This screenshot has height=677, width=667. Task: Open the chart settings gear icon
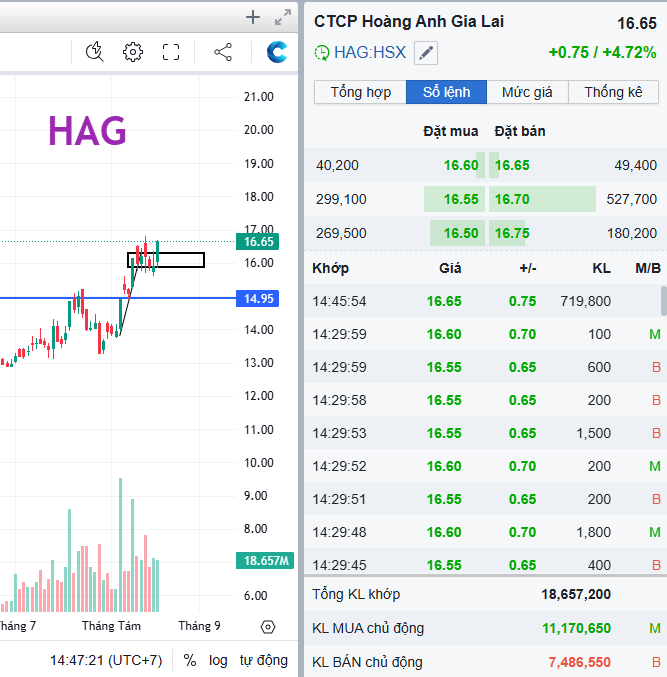click(x=133, y=52)
